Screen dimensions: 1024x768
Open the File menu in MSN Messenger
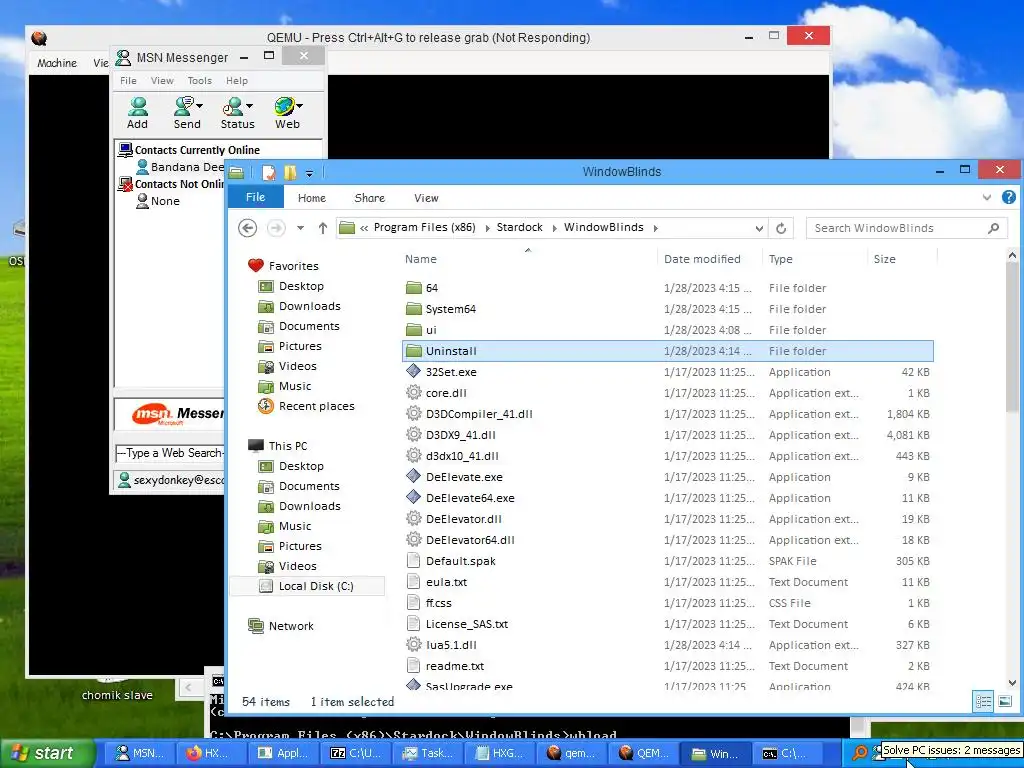pyautogui.click(x=129, y=81)
